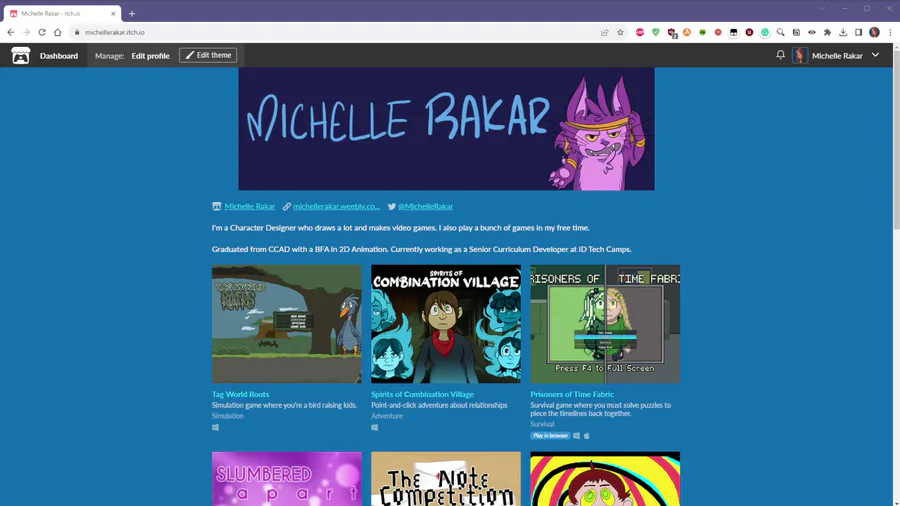Click the Survival genre text
900x506 pixels.
tap(542, 425)
